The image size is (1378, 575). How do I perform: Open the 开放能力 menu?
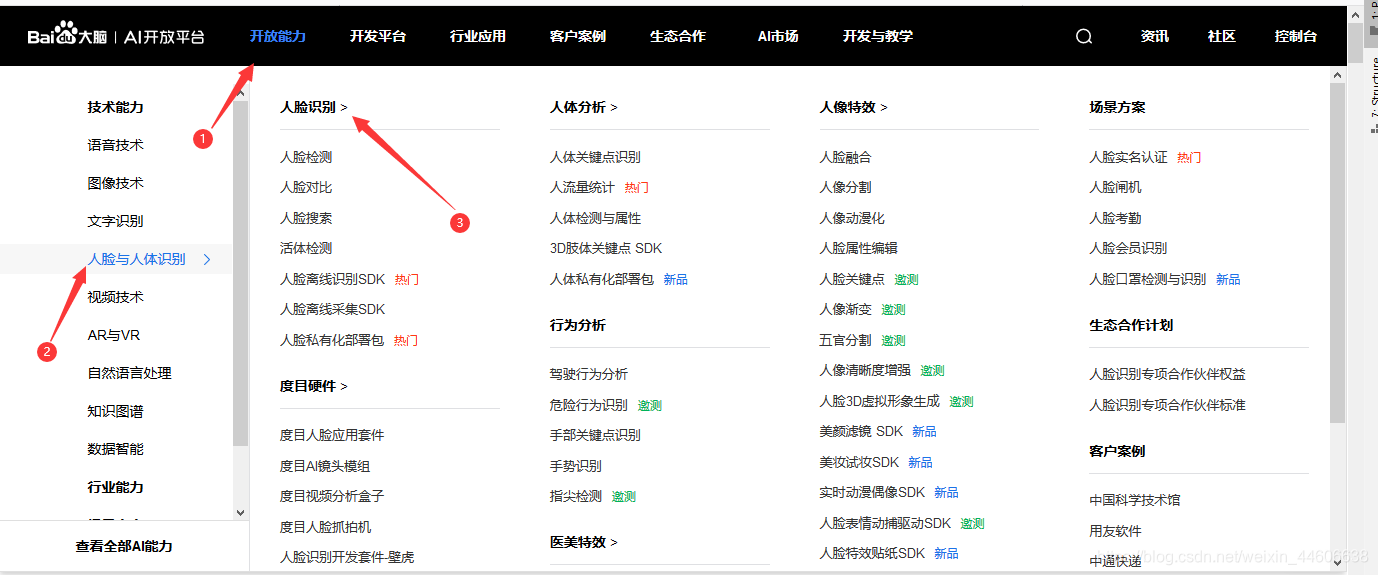(x=278, y=36)
